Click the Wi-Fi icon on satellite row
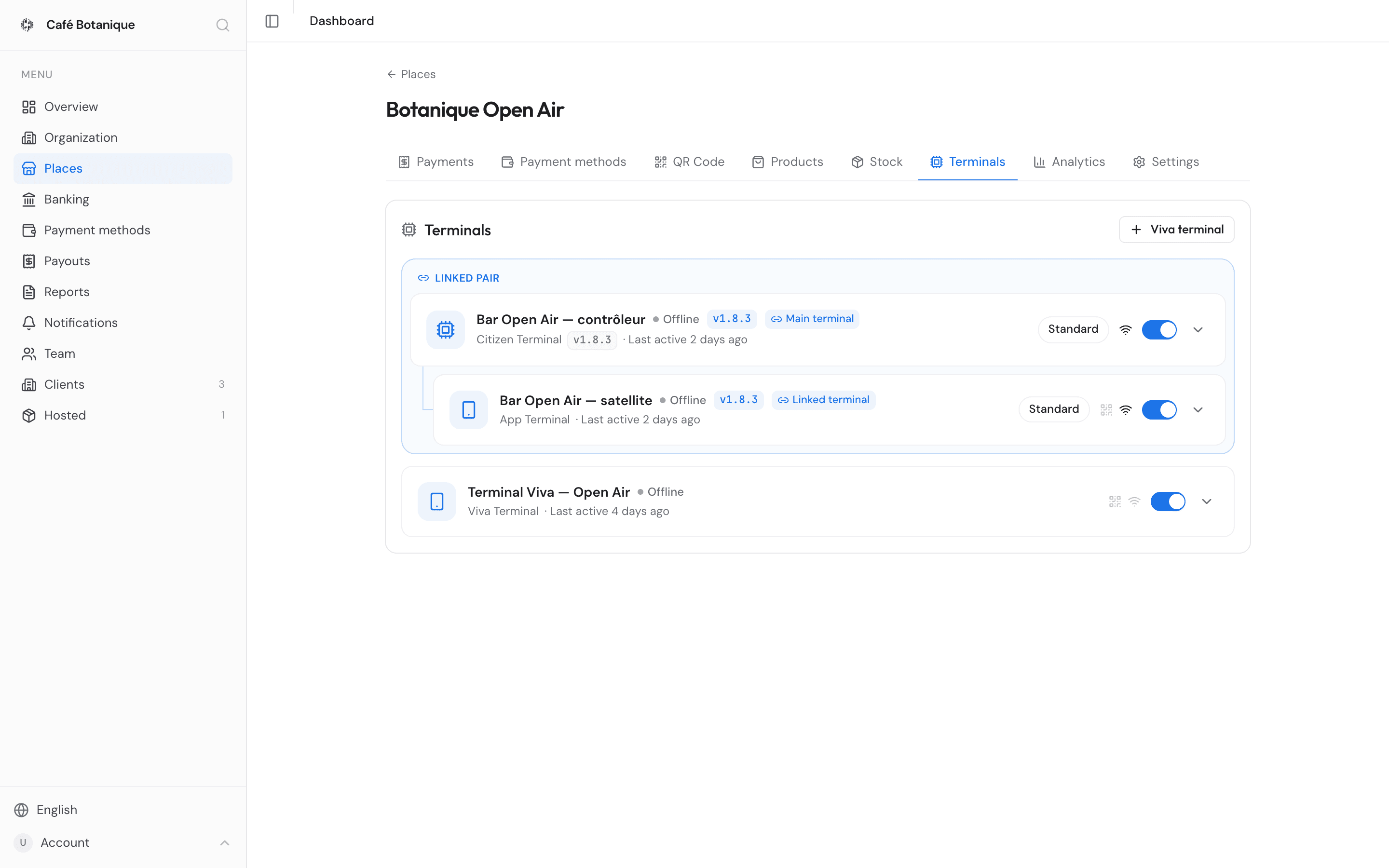Viewport: 1389px width, 868px height. (1126, 410)
